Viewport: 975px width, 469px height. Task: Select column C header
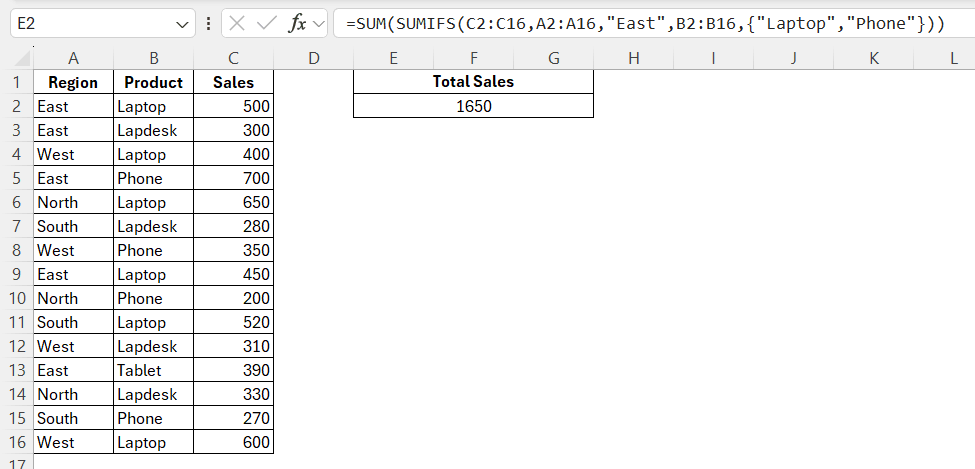click(233, 59)
